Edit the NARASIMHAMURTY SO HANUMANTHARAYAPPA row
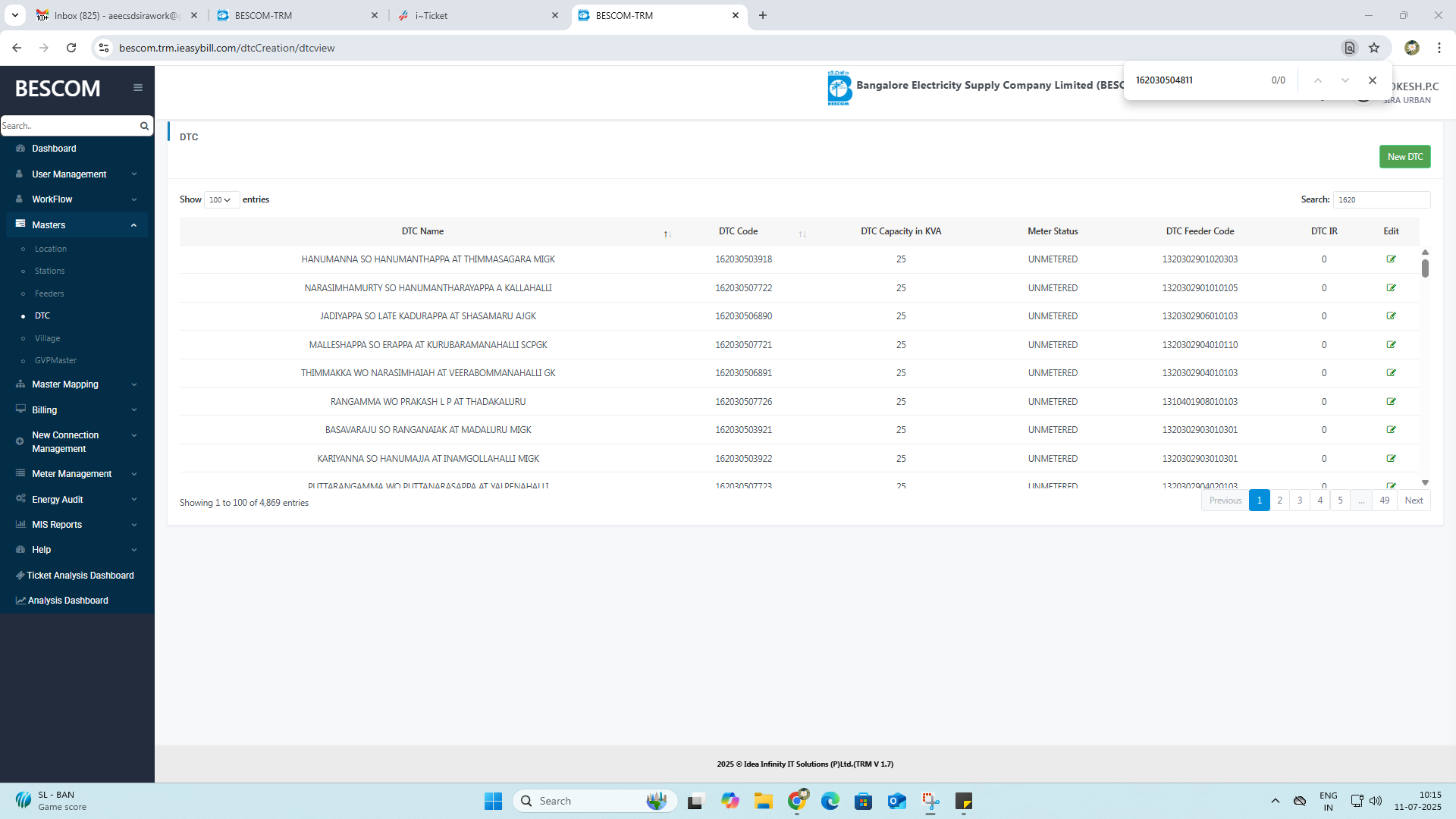The width and height of the screenshot is (1456, 819). [x=1391, y=288]
